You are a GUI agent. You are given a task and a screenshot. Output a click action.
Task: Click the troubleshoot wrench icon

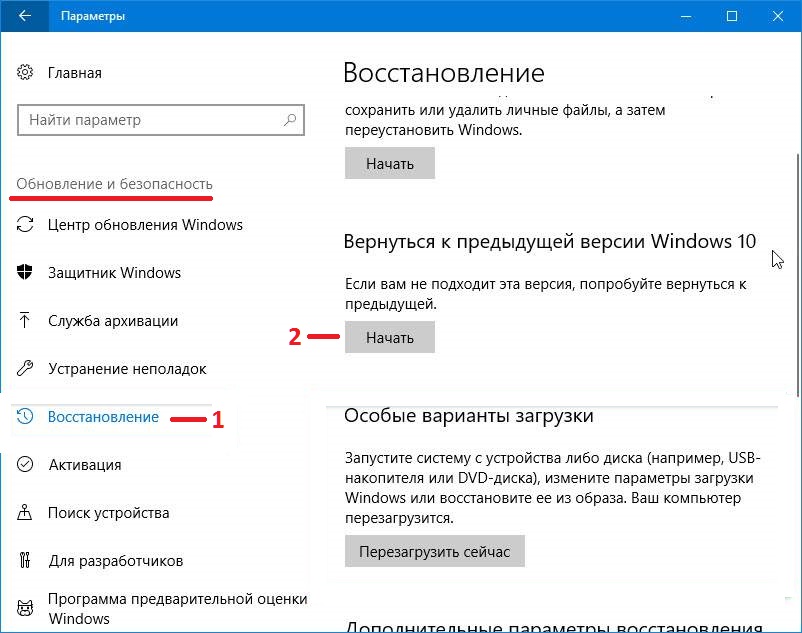tap(25, 368)
